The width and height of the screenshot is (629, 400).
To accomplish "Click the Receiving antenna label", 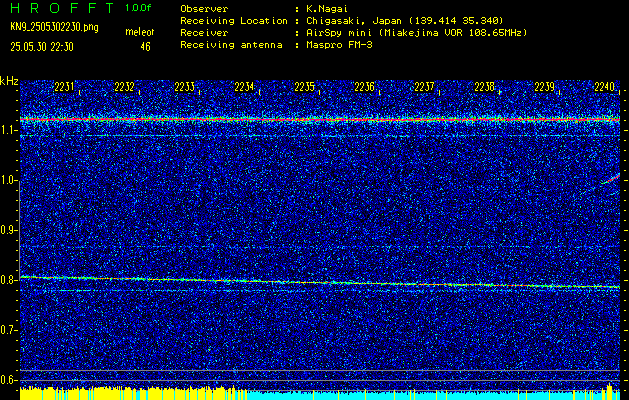I will coord(231,45).
